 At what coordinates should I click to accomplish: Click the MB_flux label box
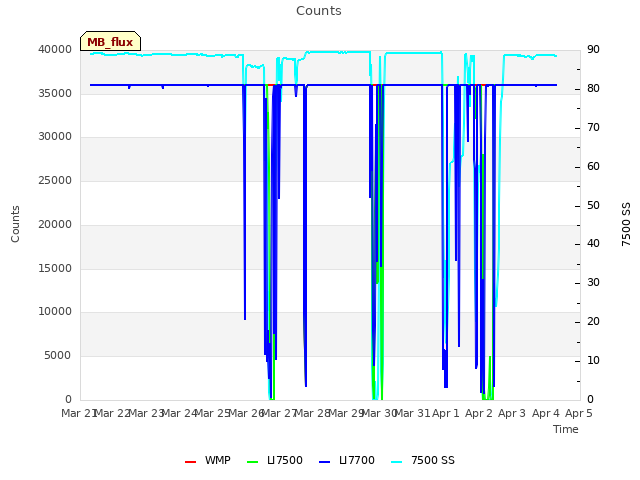[x=110, y=41]
